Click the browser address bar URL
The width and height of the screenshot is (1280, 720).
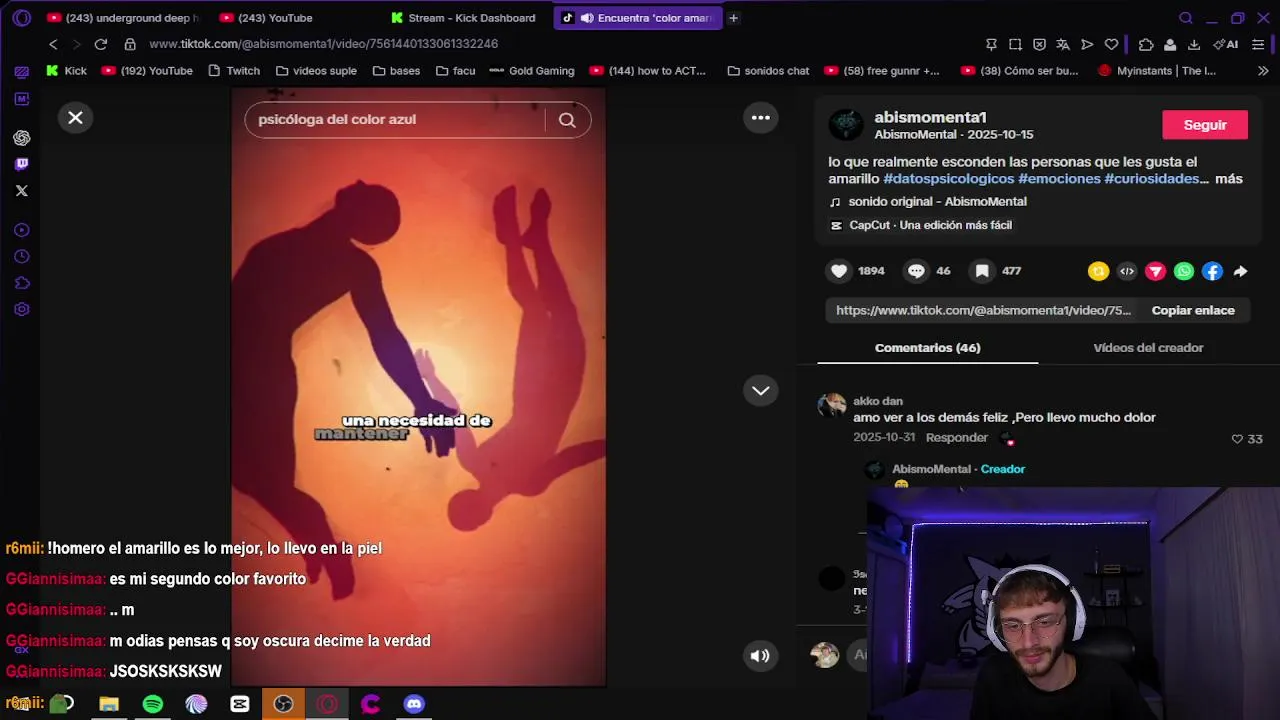(323, 44)
